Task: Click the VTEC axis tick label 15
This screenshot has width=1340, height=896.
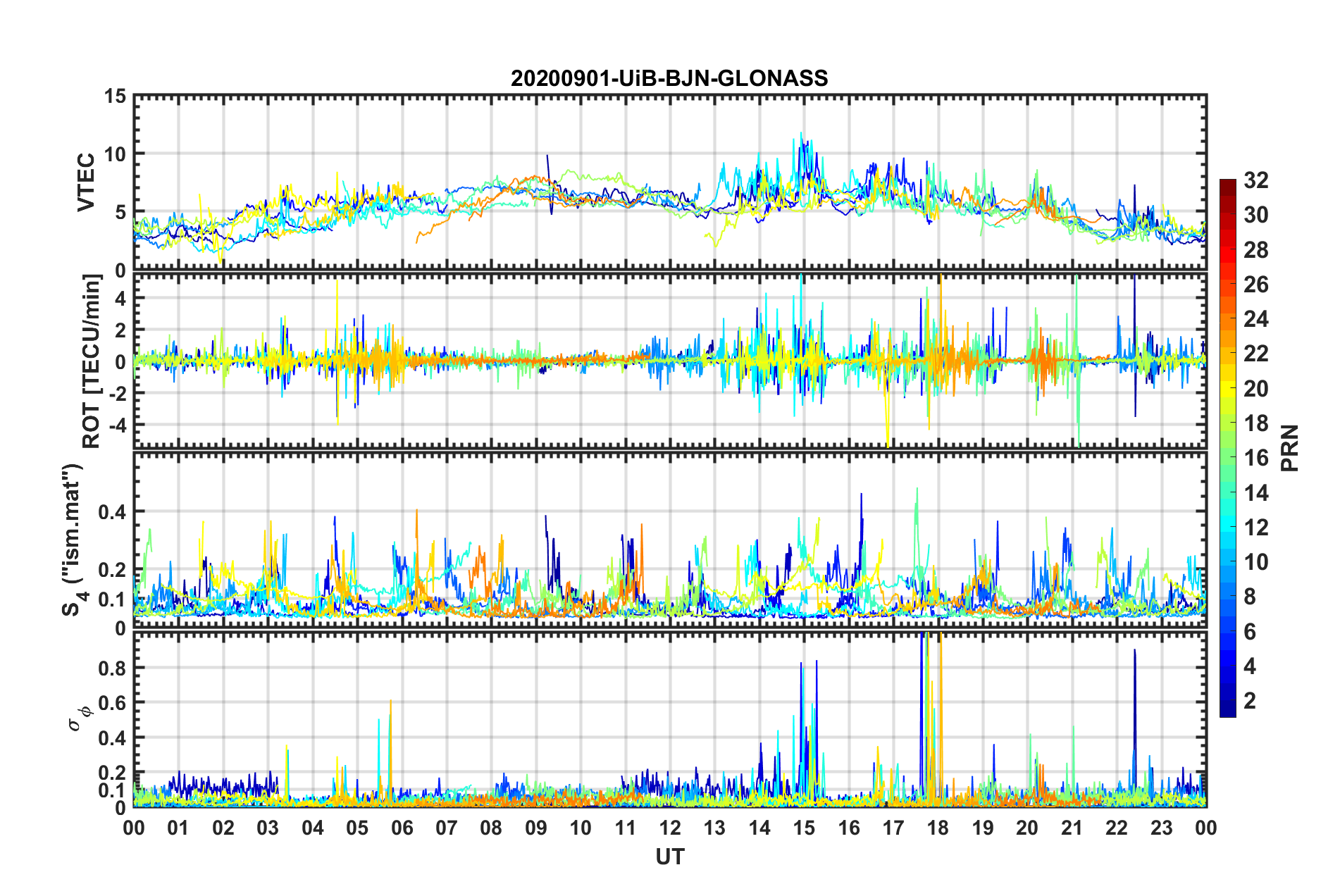Action: coord(115,96)
